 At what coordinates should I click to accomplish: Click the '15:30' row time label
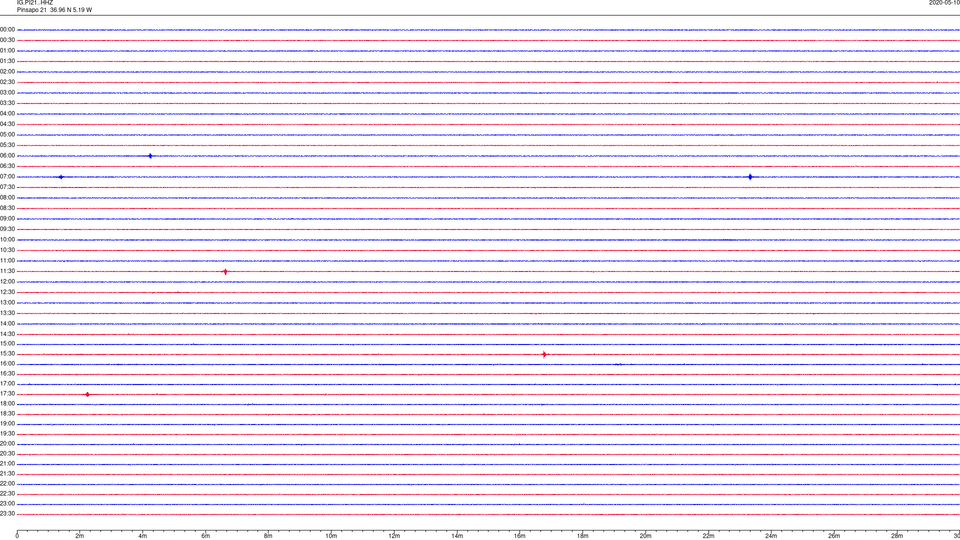coord(7,354)
